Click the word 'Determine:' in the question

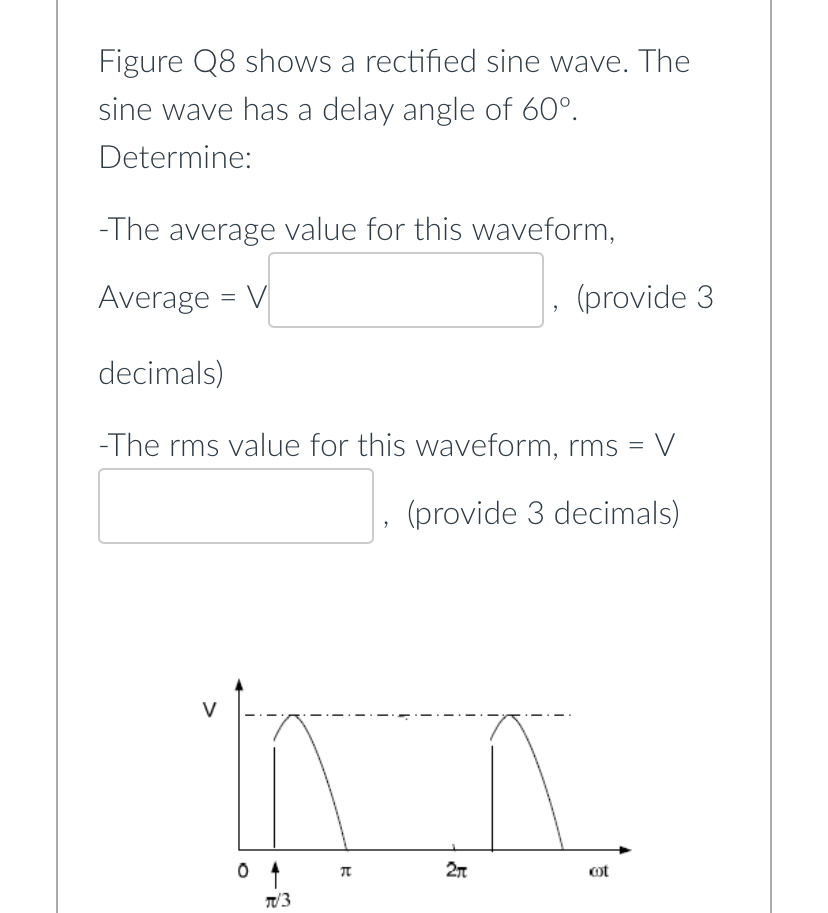point(175,157)
